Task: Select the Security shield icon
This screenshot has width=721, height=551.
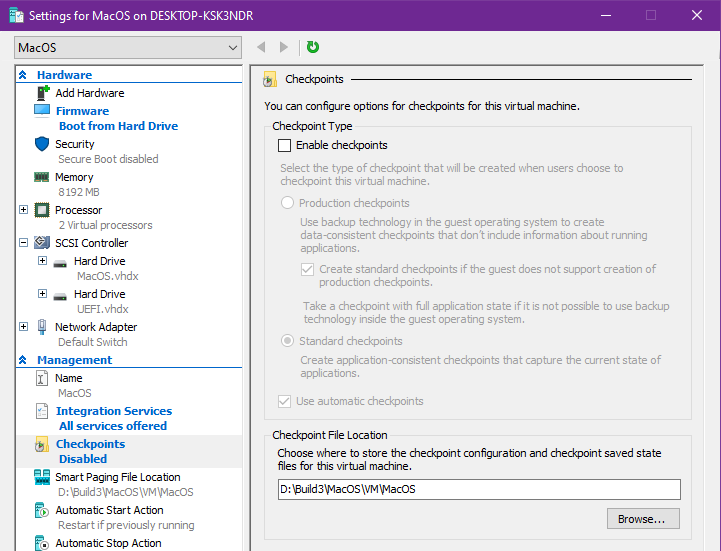Action: coord(42,144)
